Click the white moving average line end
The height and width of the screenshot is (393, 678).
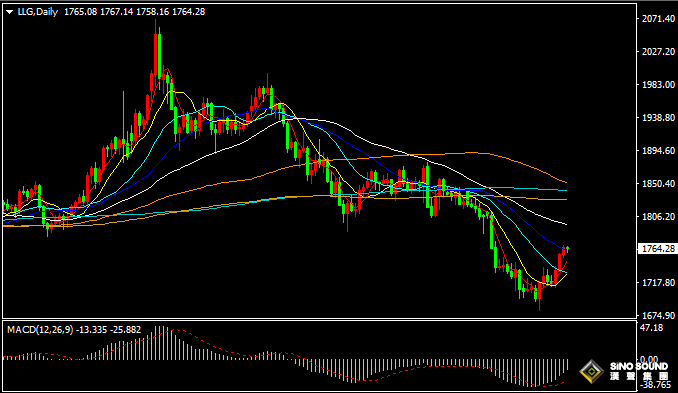pos(566,224)
